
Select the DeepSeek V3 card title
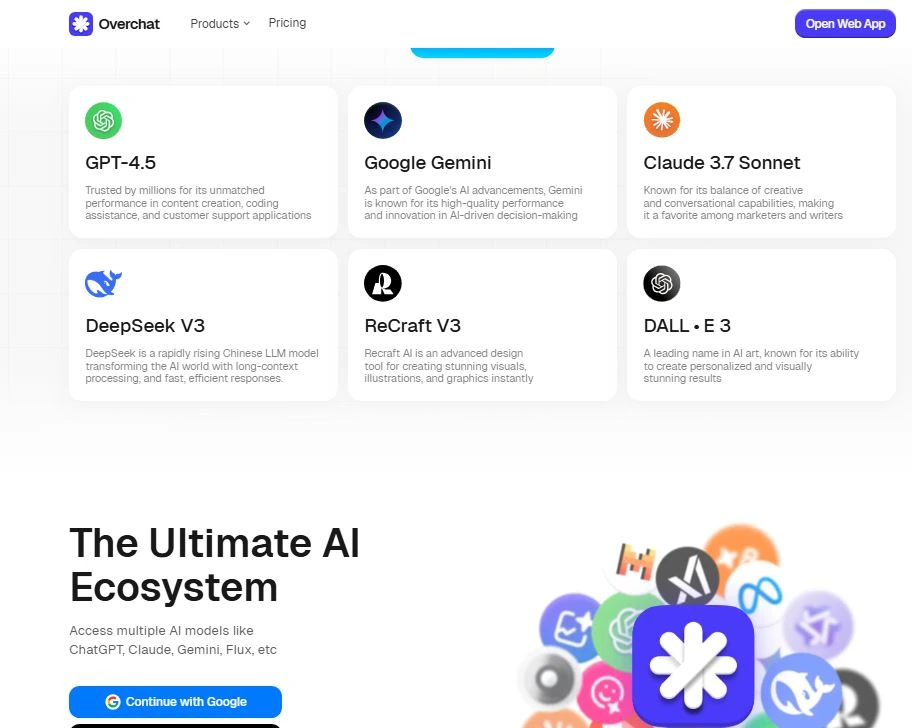coord(145,326)
